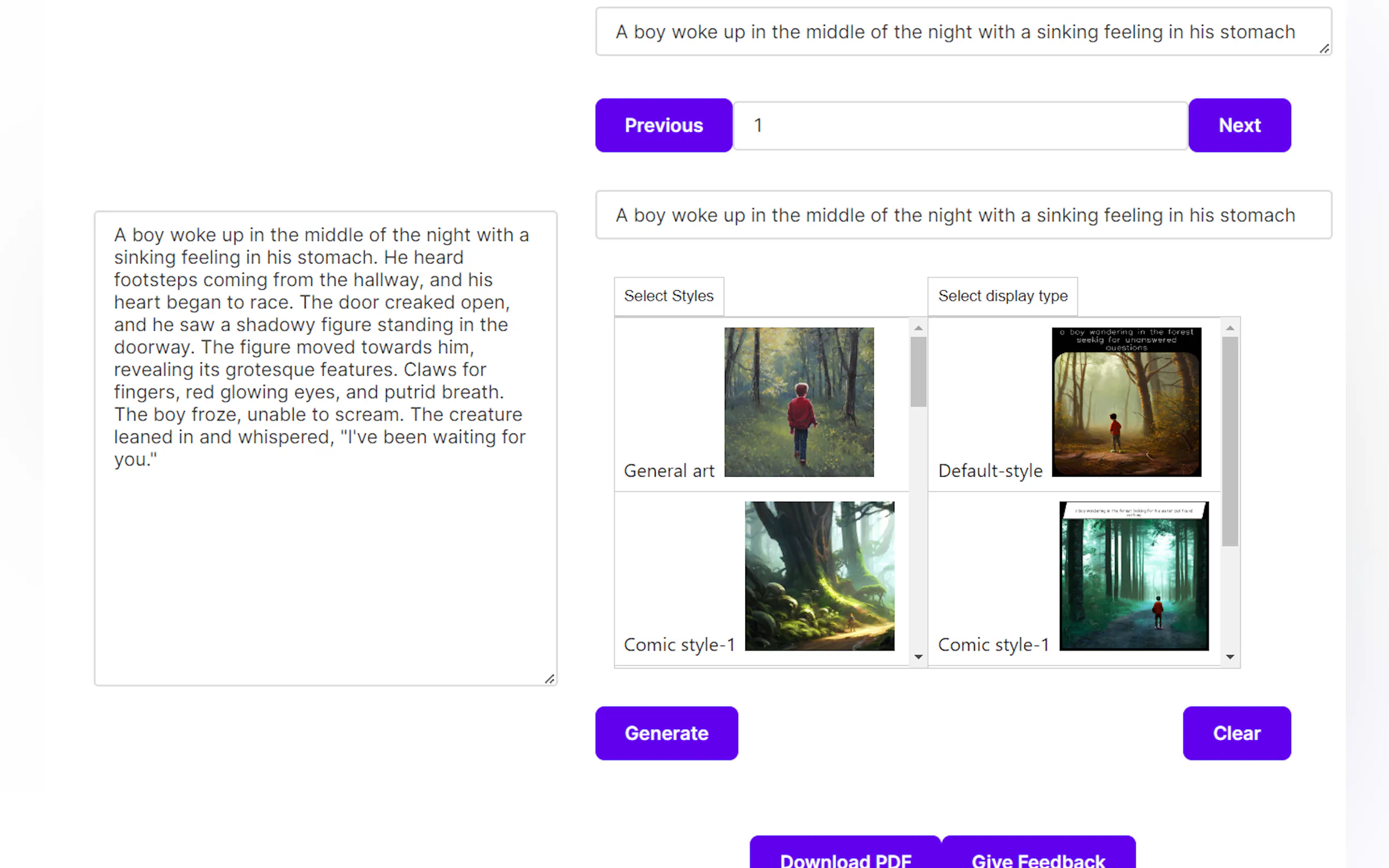Select the Comic style-1 forest art thumbnail
The image size is (1389, 868).
[819, 576]
